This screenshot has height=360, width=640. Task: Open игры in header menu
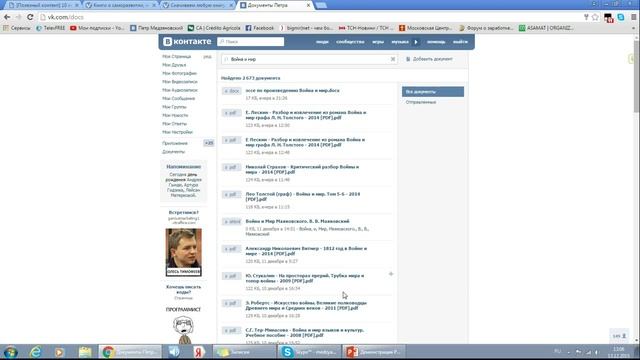(378, 42)
